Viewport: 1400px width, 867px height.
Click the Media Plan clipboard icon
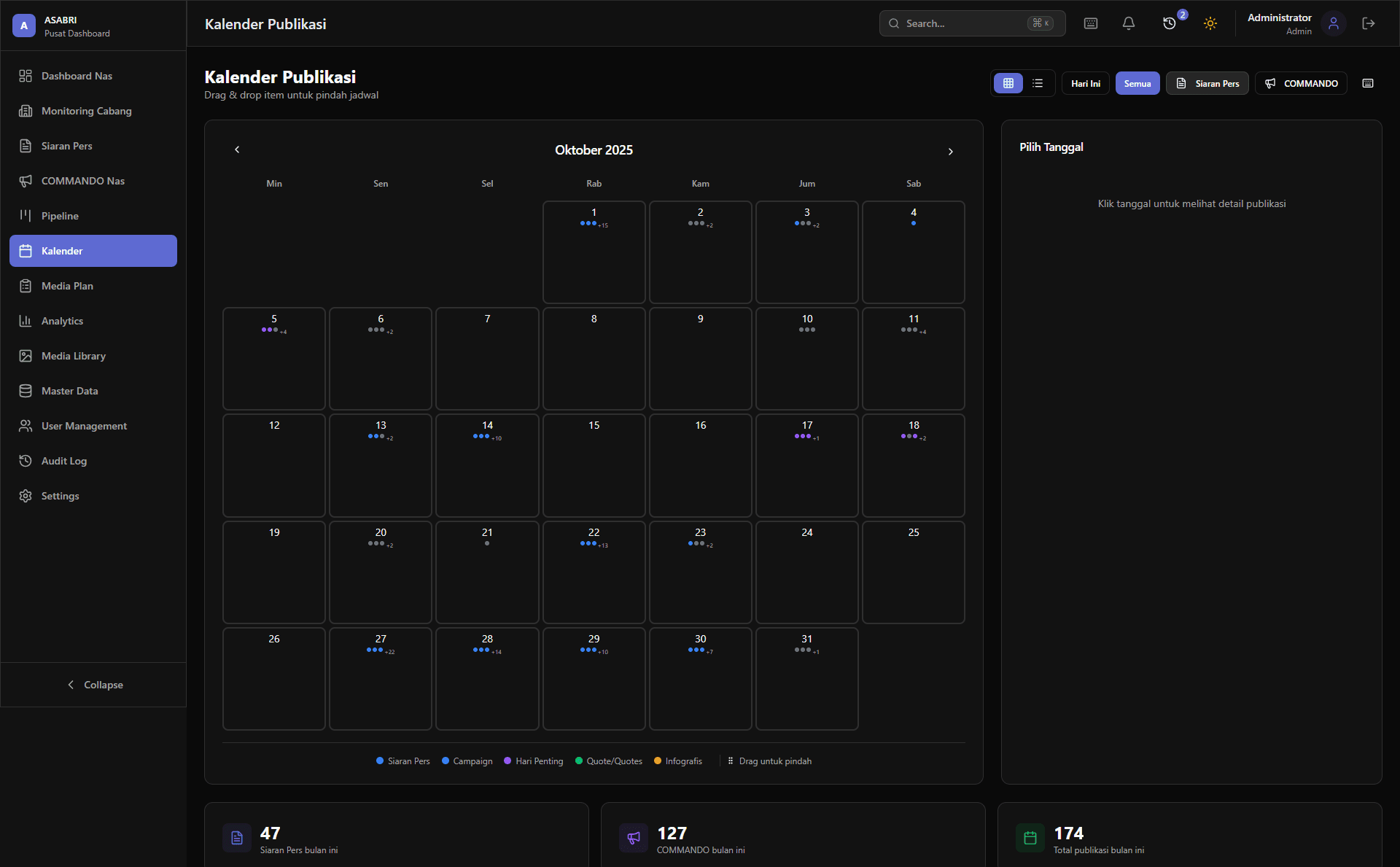click(x=26, y=286)
